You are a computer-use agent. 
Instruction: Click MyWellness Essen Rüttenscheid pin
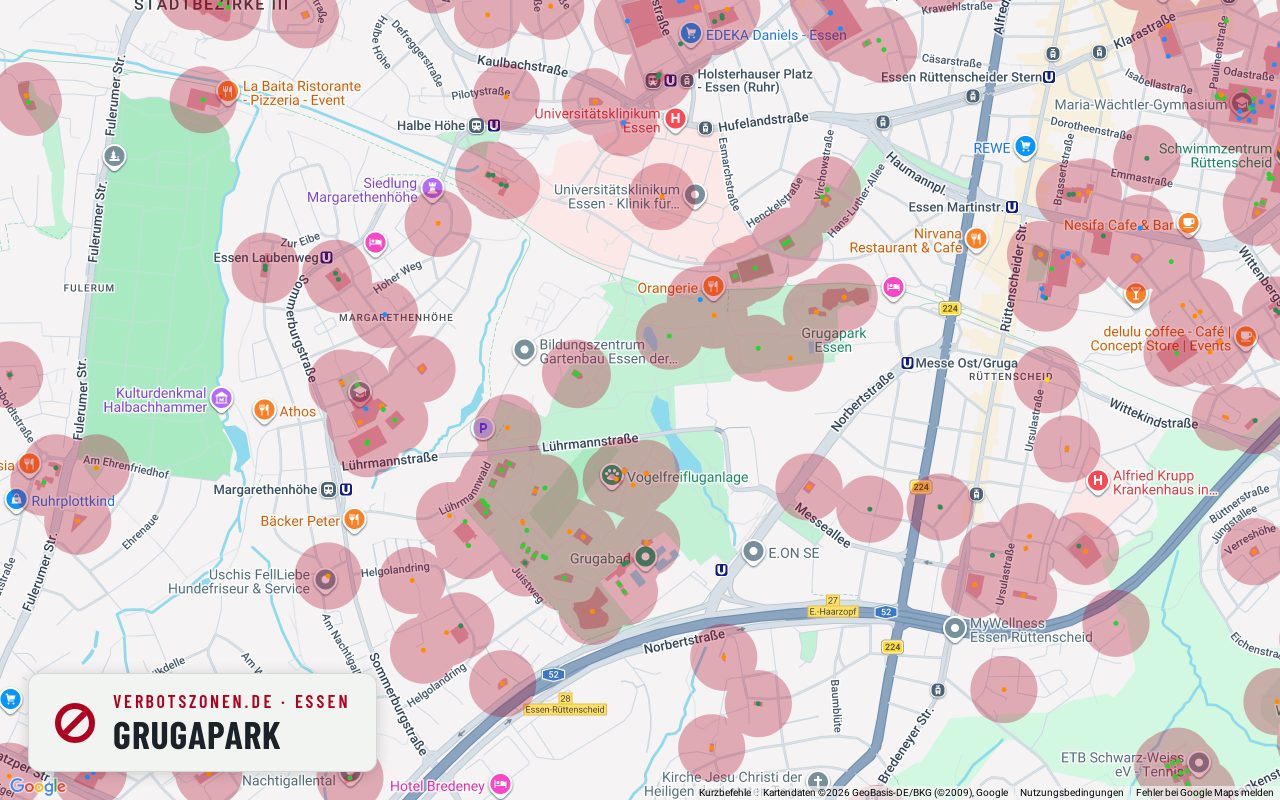tap(955, 628)
